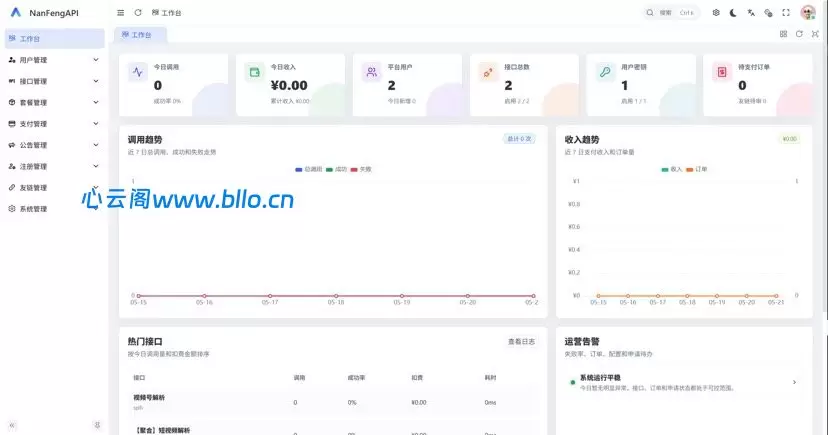Image resolution: width=828 pixels, height=435 pixels.
Task: Click the 今日调用 pulse icon
Action: tap(138, 72)
